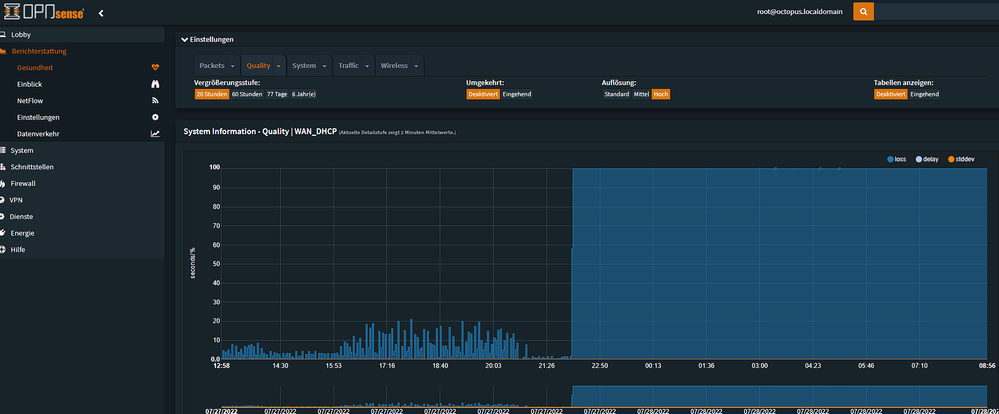Select 20 Stunden zoom level
The image size is (999, 414).
coord(212,94)
